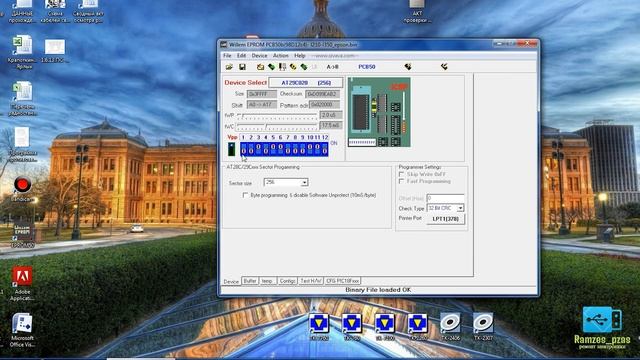
Task: Open the Willem EPROM desktop shortcut
Action: 22,236
